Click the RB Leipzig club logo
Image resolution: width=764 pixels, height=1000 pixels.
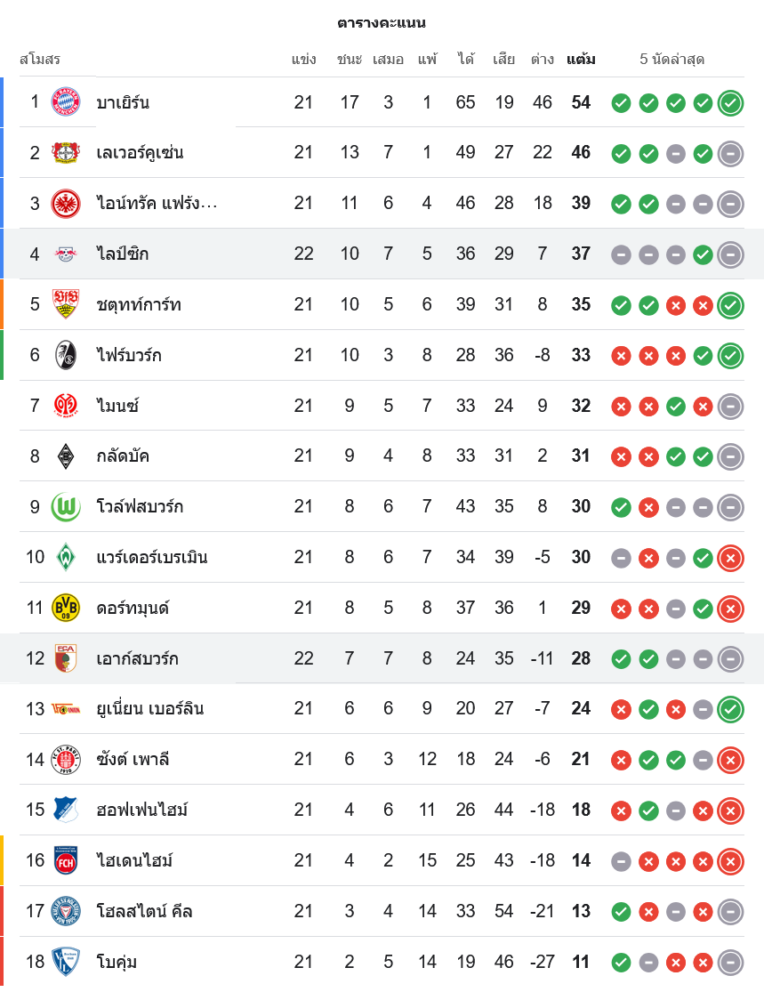(65, 254)
